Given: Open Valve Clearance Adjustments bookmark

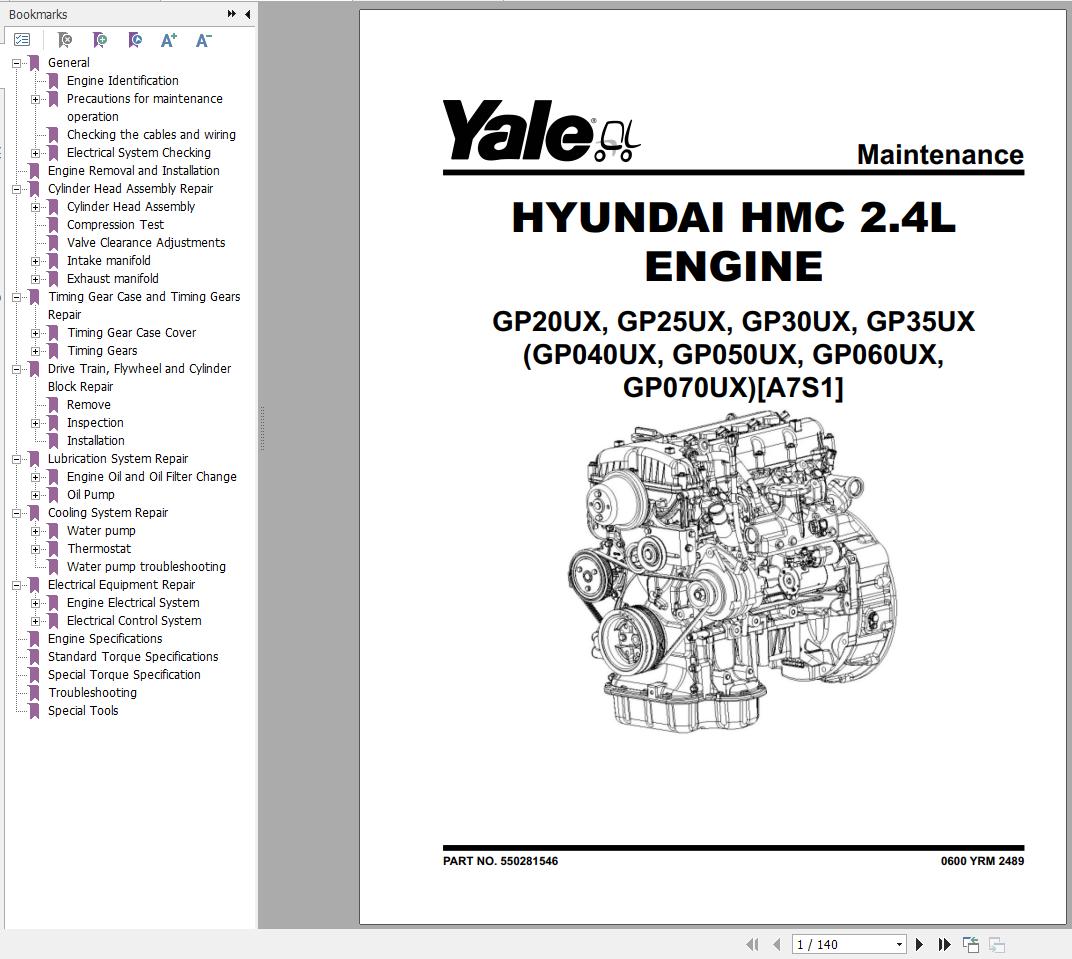Looking at the screenshot, I should pyautogui.click(x=146, y=243).
